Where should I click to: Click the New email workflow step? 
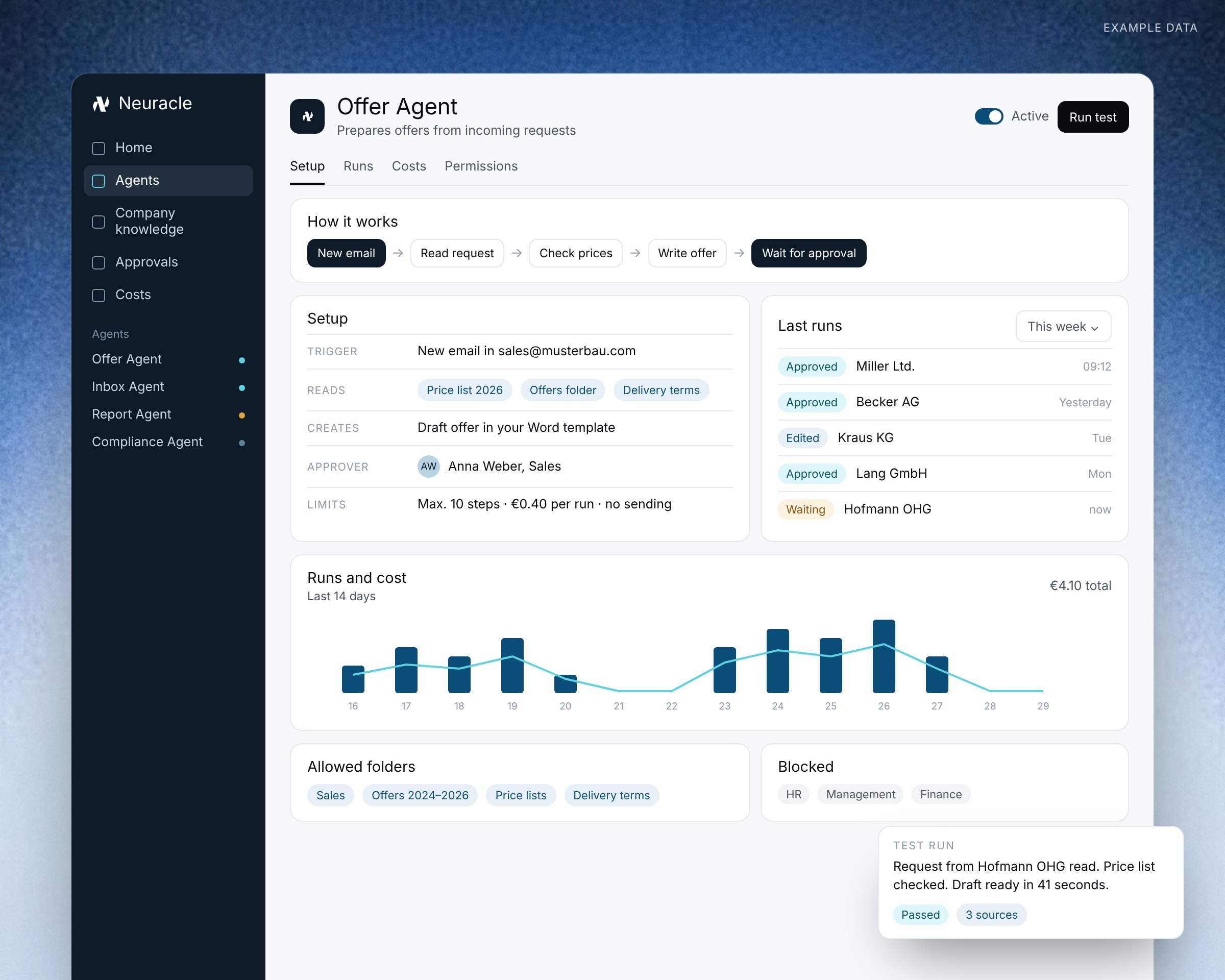[x=346, y=253]
